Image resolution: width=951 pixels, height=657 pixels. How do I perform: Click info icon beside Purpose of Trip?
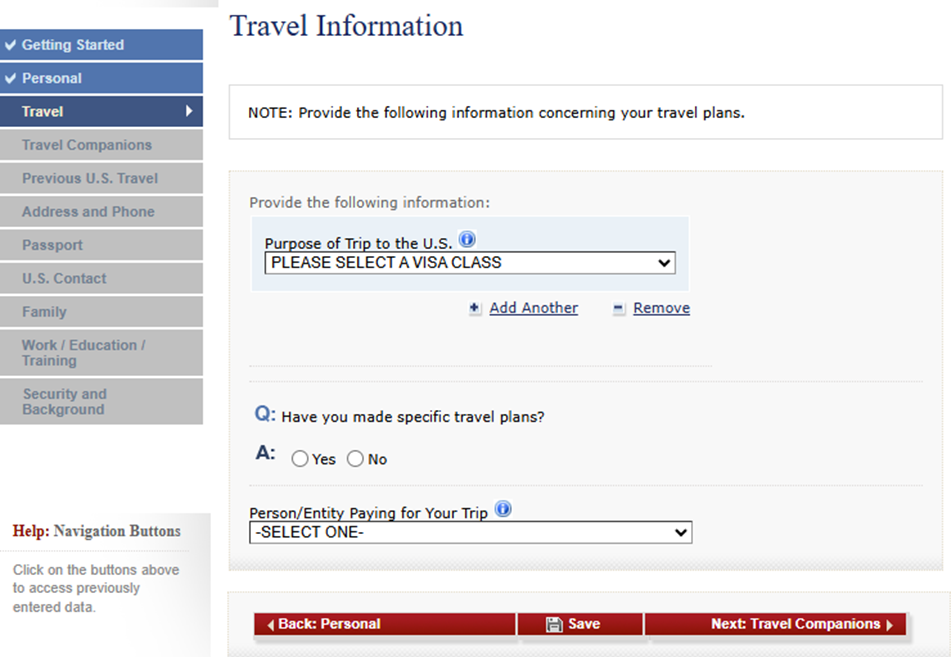click(467, 241)
